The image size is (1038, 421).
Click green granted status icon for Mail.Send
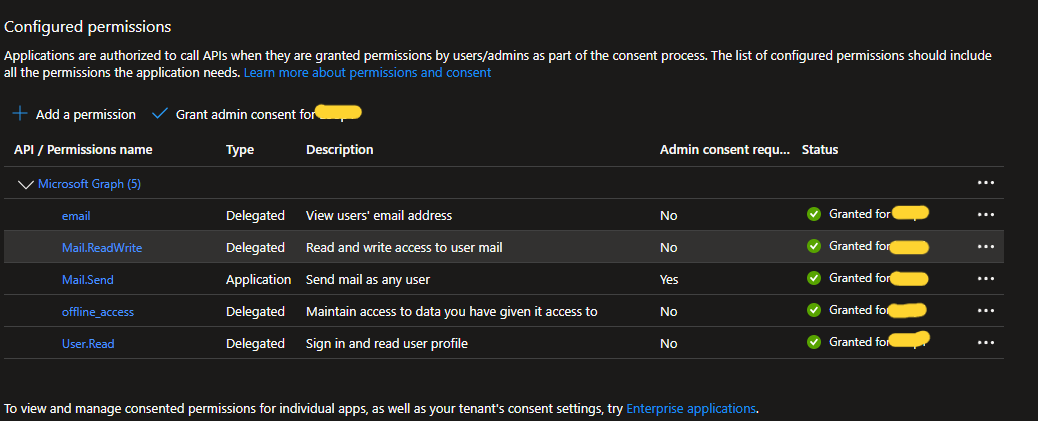pos(814,278)
